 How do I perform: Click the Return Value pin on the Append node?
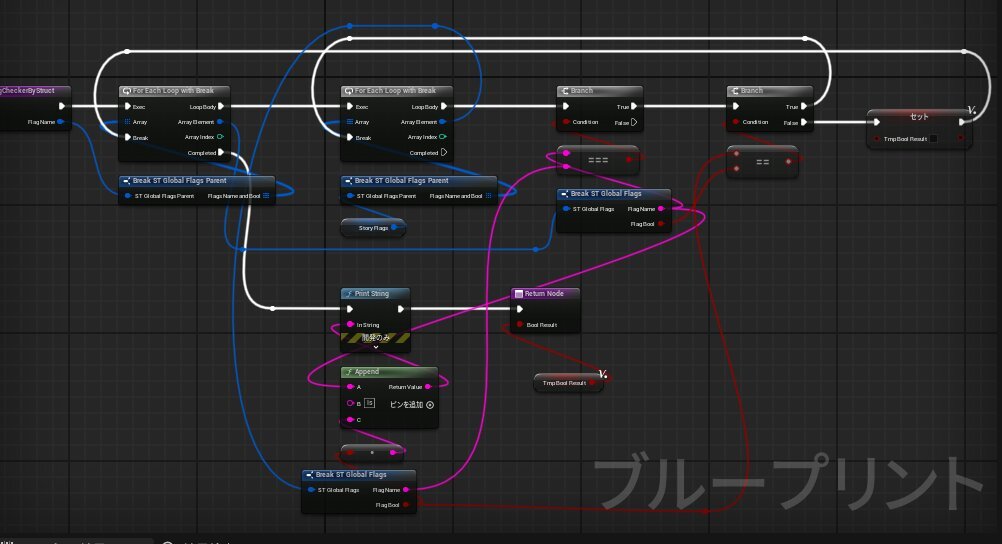coord(428,386)
